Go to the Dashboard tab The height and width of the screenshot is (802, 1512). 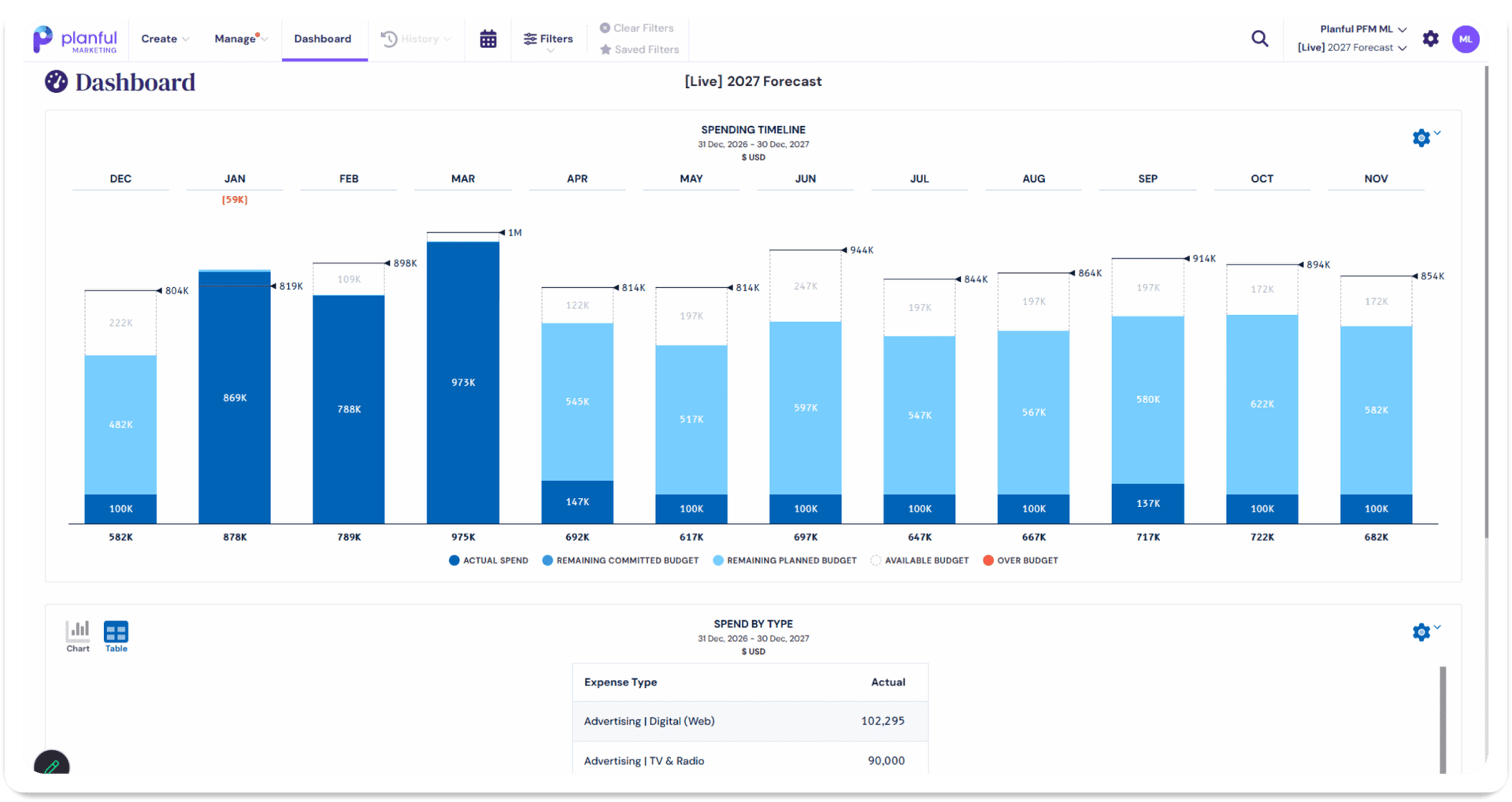[323, 39]
